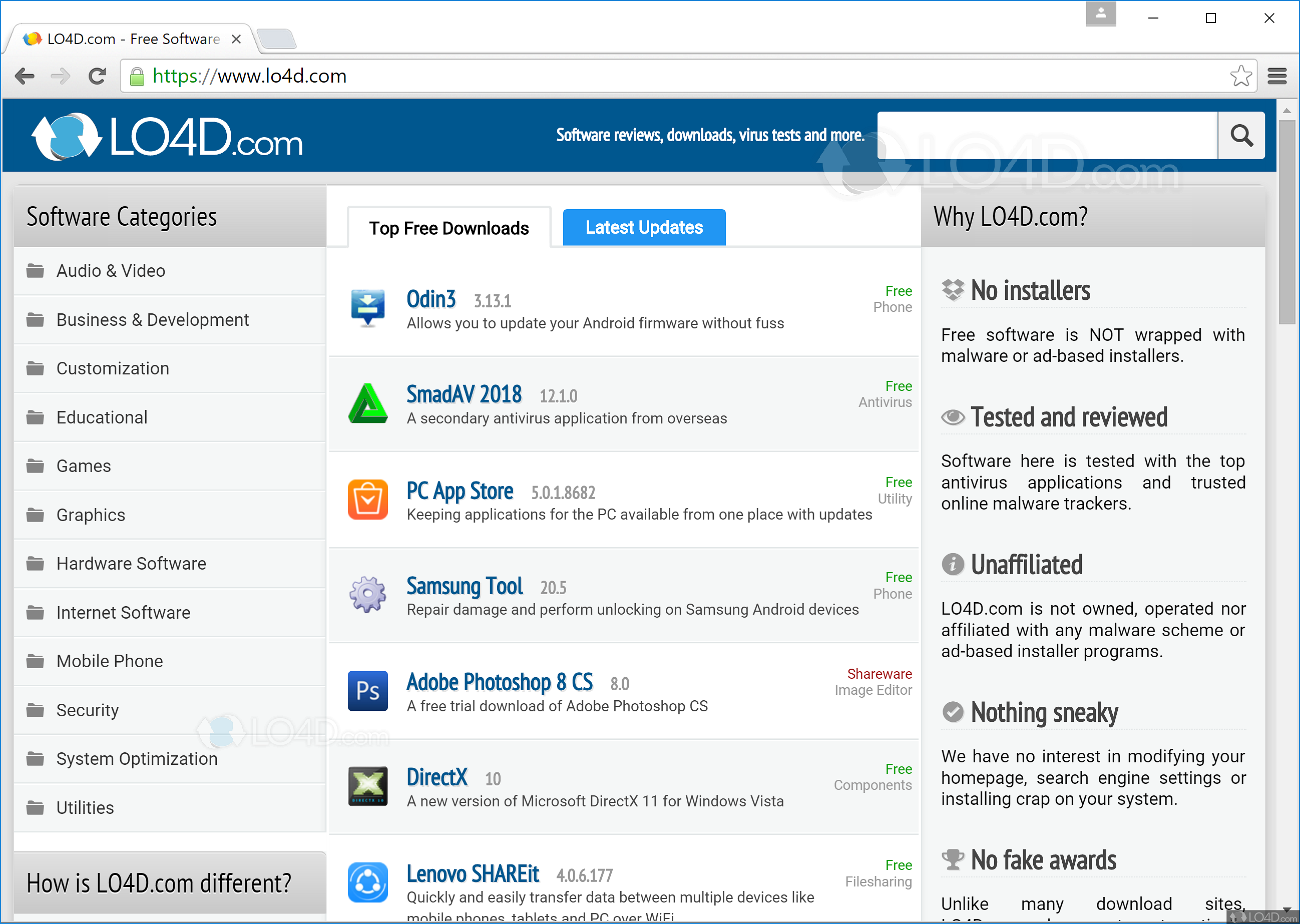Viewport: 1300px width, 924px height.
Task: Click the Odin3 download app icon
Action: click(367, 307)
